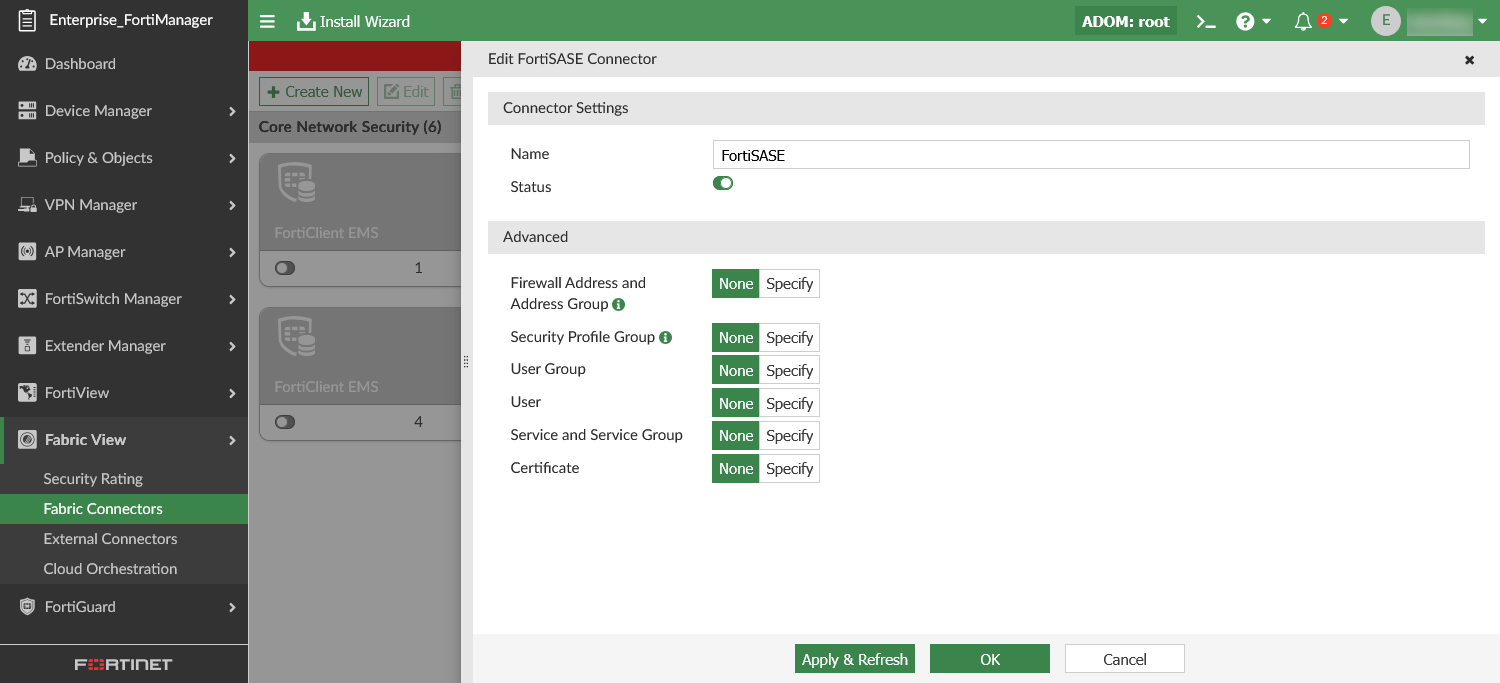Close the Edit FortiSASE Connector panel
Viewport: 1500px width, 683px height.
click(1469, 60)
